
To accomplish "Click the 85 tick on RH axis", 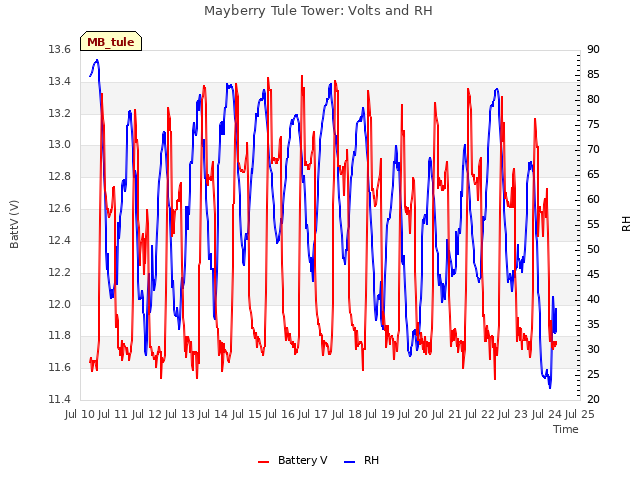I will tap(593, 75).
